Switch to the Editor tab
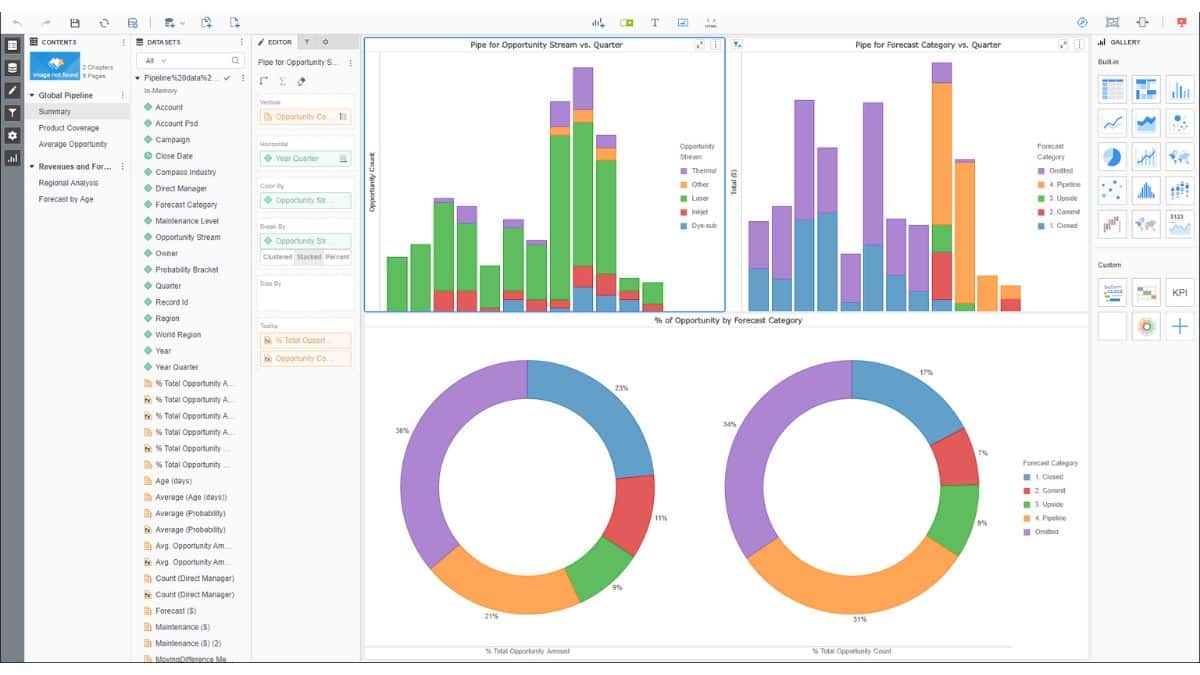The height and width of the screenshot is (675, 1200). click(275, 42)
